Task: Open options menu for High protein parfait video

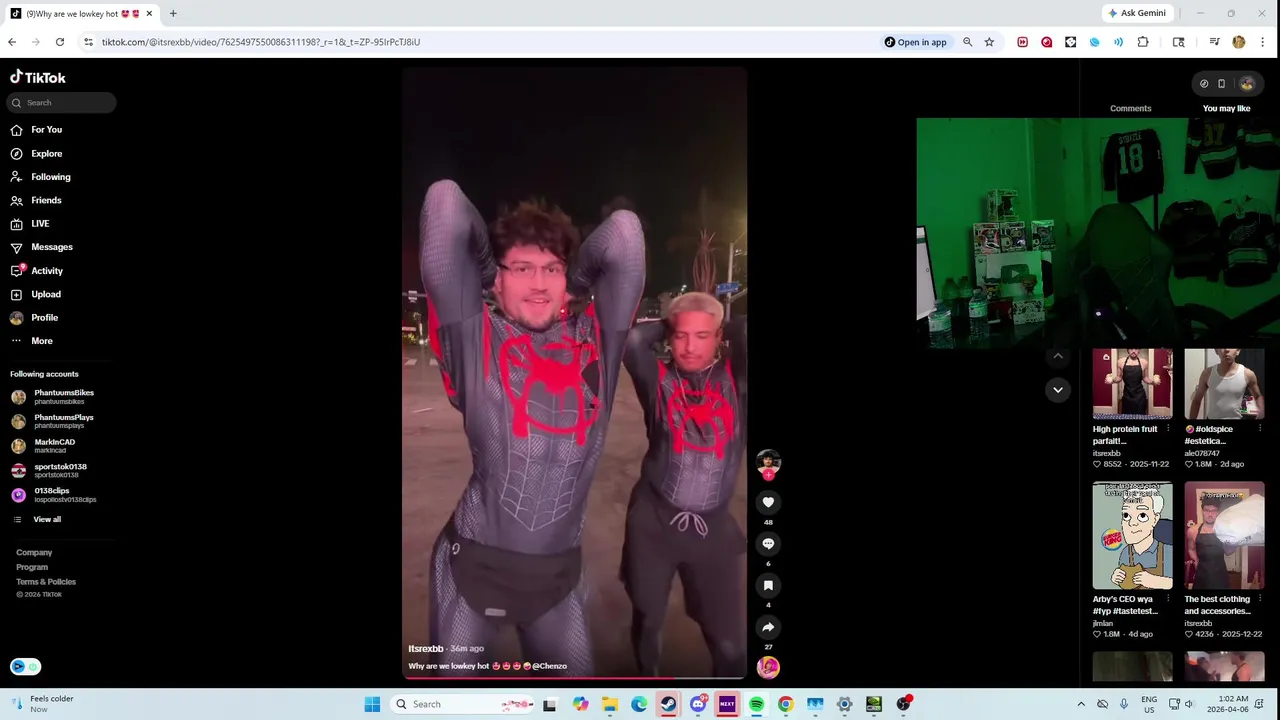Action: point(1167,429)
